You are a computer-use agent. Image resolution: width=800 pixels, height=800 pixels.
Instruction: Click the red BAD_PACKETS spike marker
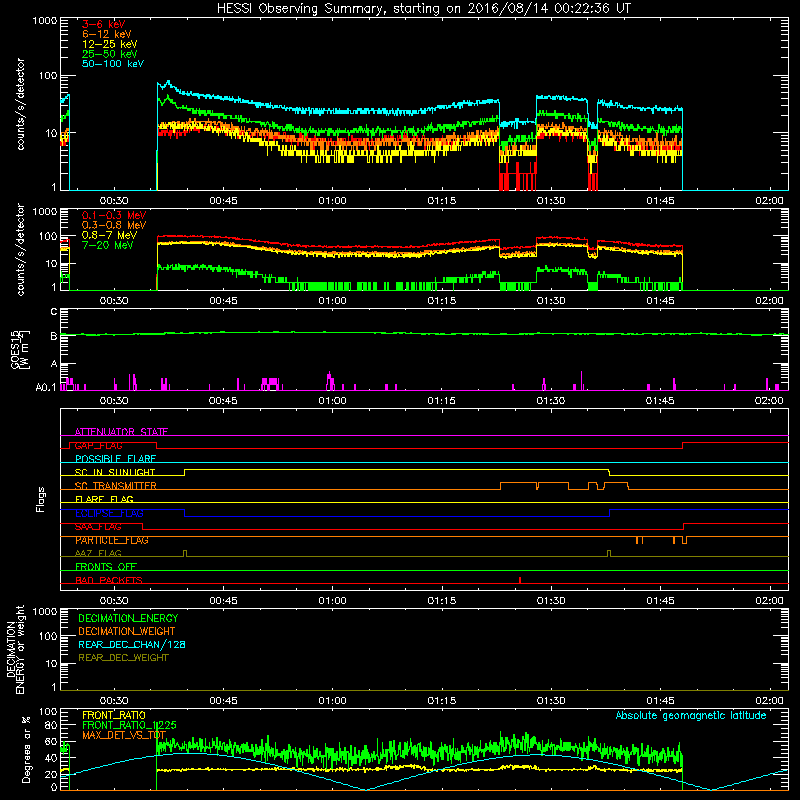coord(520,580)
